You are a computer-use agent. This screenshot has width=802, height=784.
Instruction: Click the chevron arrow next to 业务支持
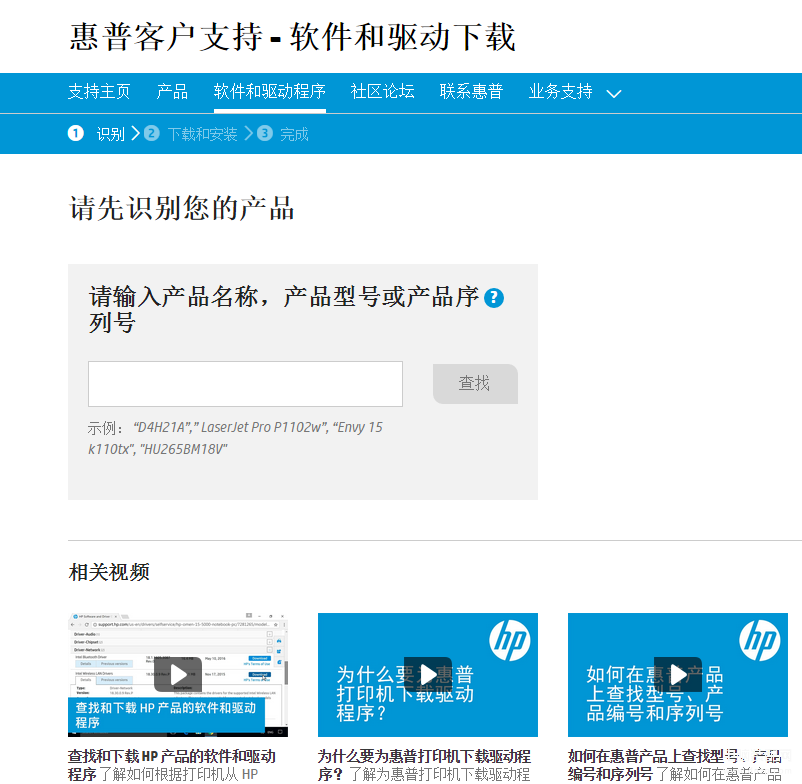pos(614,94)
